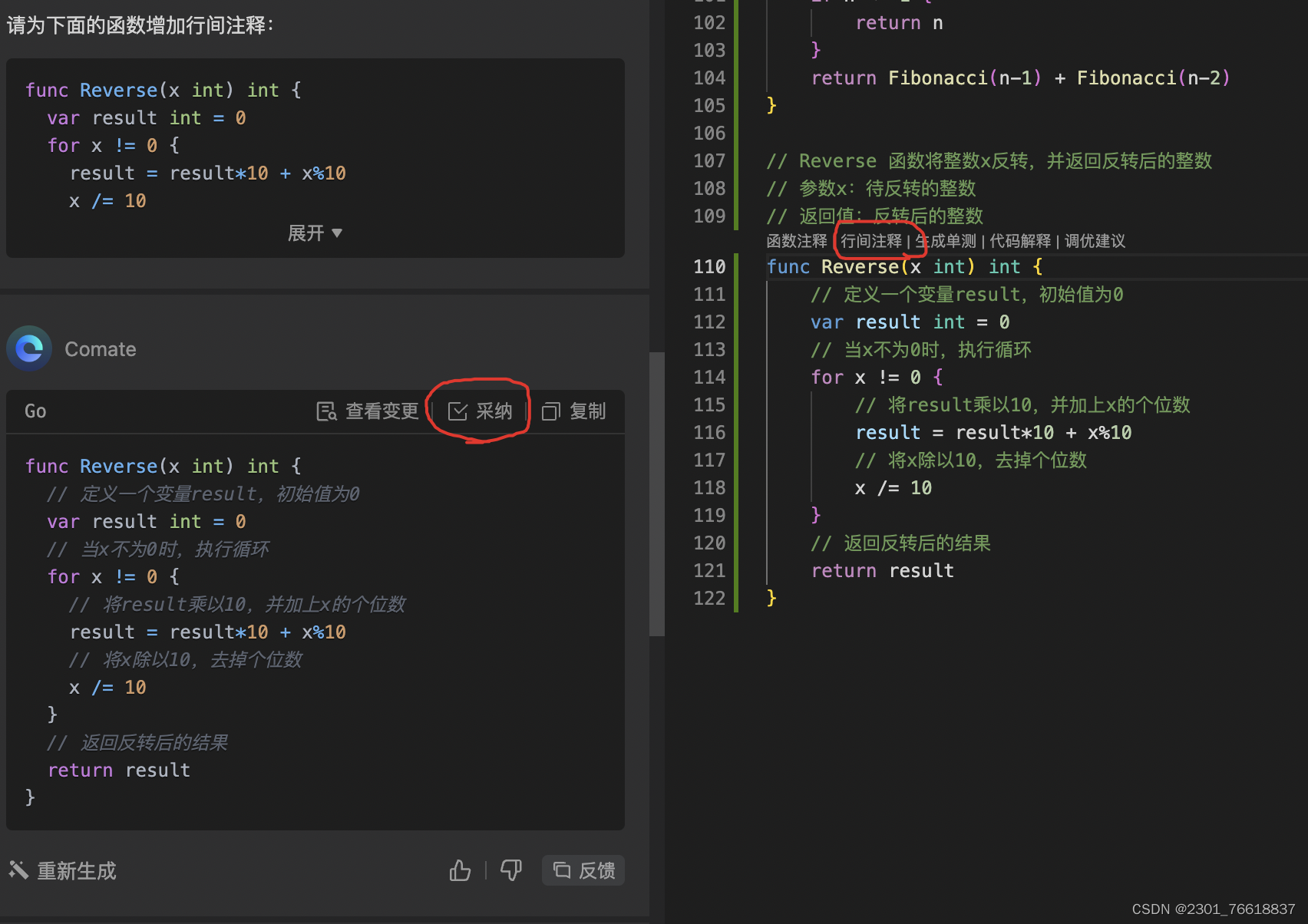Click the 代码解释 code lens link
The image size is (1308, 924).
coord(1020,241)
